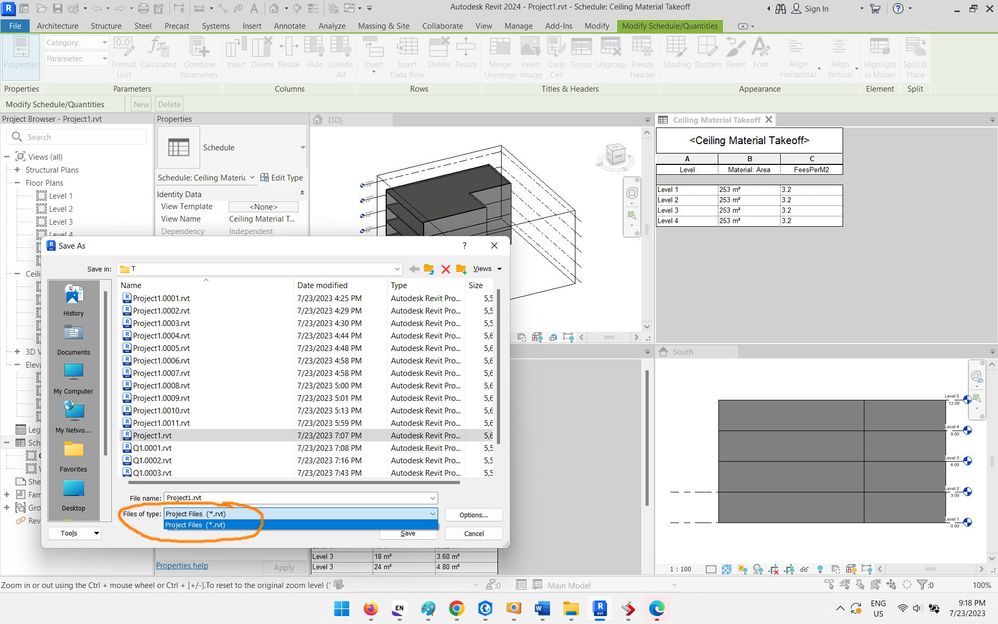
Task: Click the Desktop shortcut in the places bar
Action: pyautogui.click(x=74, y=494)
